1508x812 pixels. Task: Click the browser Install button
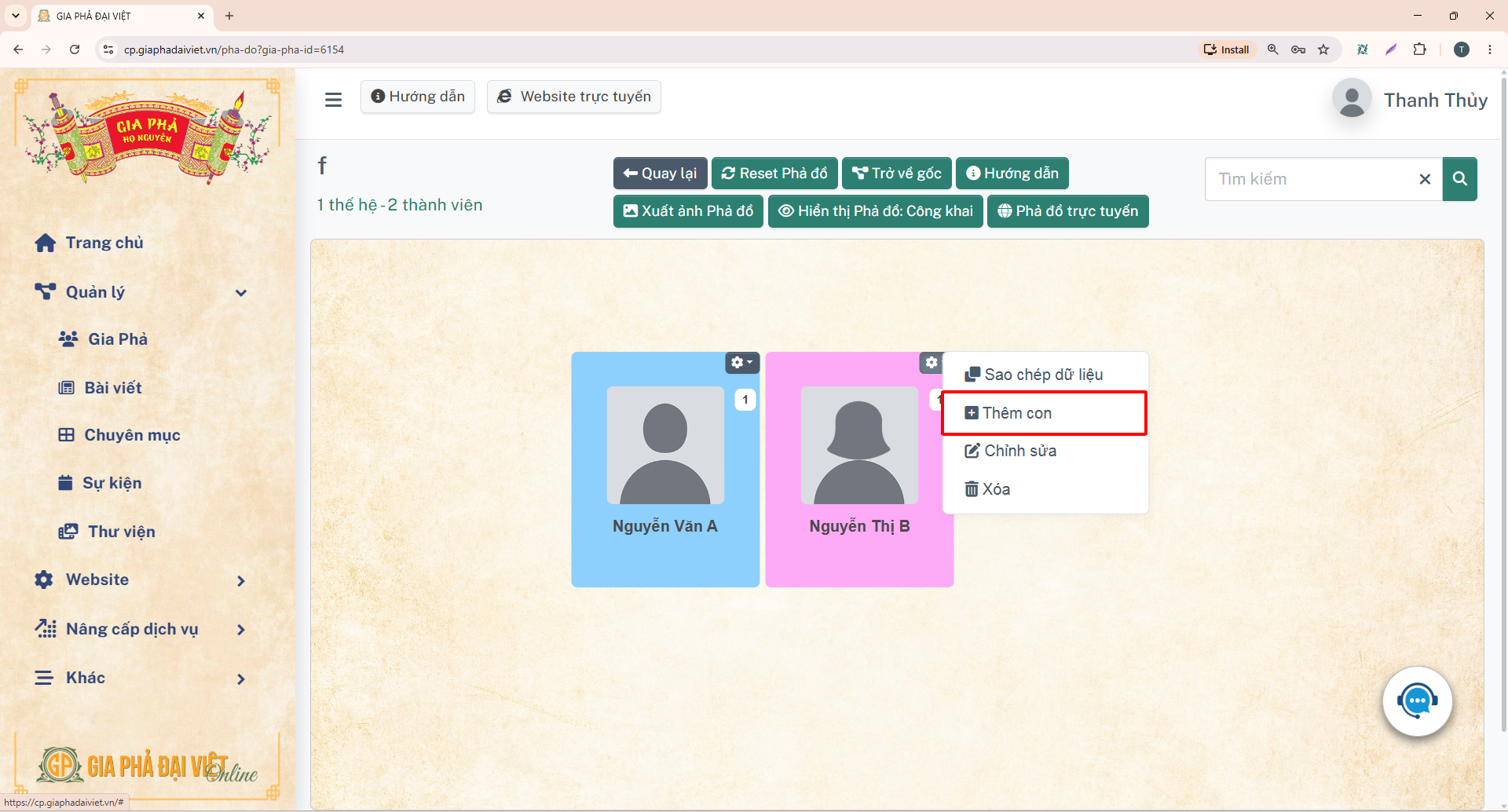1227,49
